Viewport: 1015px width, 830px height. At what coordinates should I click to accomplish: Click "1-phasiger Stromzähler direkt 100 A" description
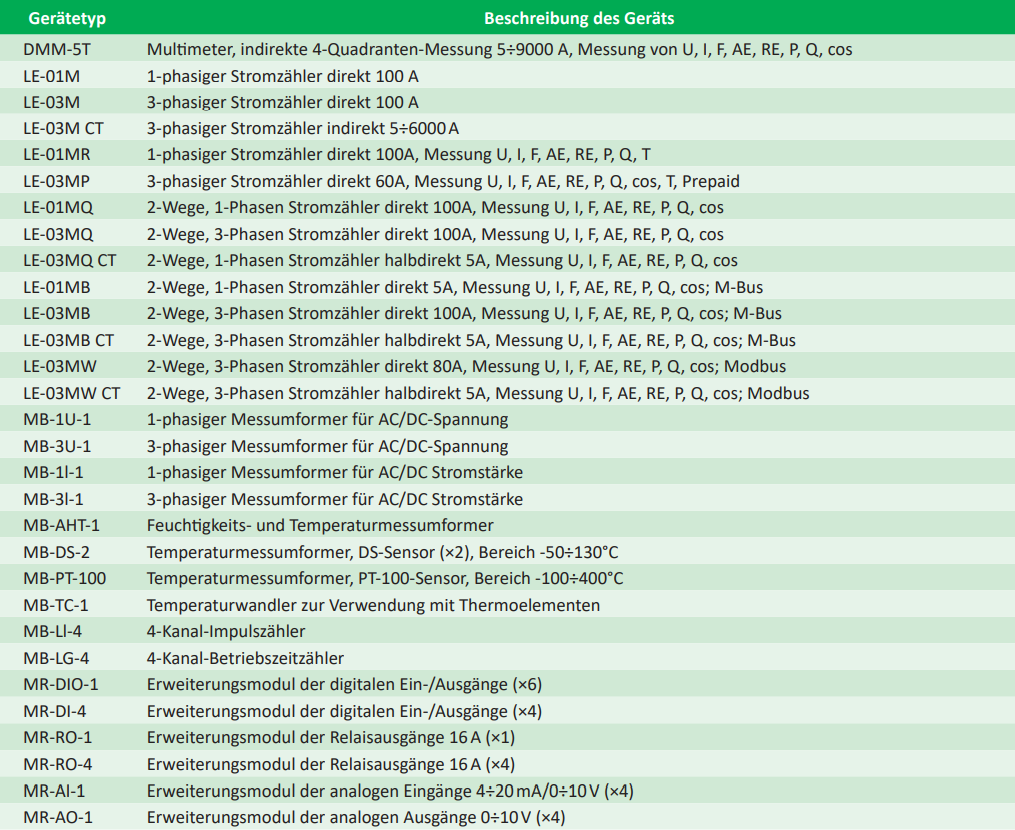[282, 76]
